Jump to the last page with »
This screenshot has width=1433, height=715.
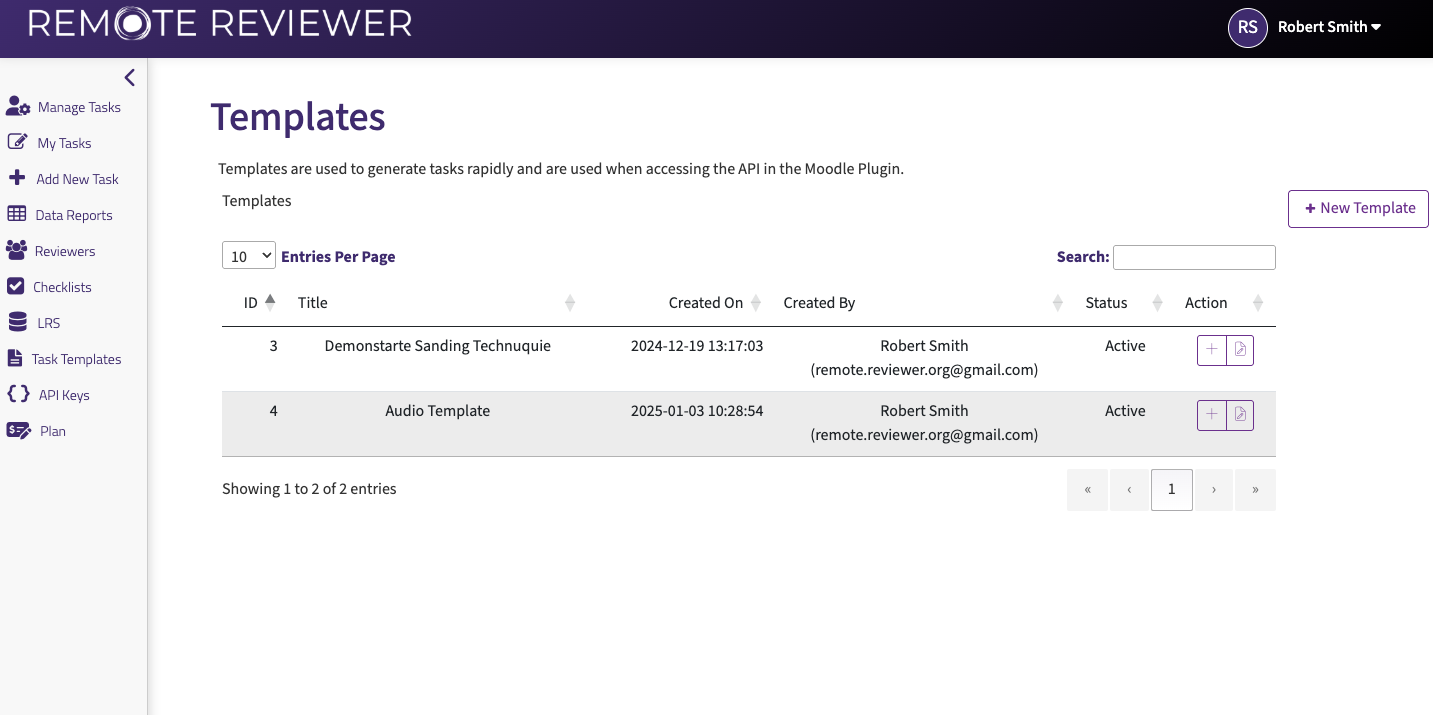pyautogui.click(x=1255, y=489)
